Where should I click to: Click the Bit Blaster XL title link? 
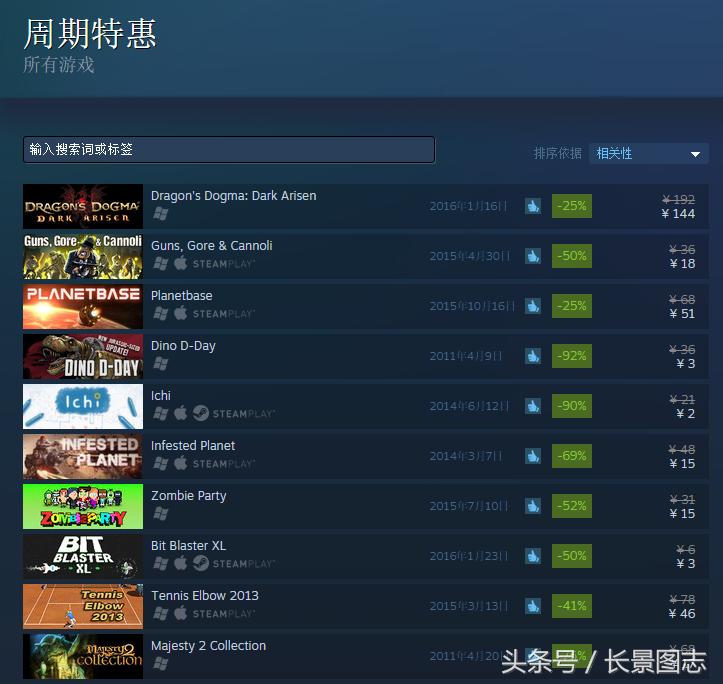[189, 546]
